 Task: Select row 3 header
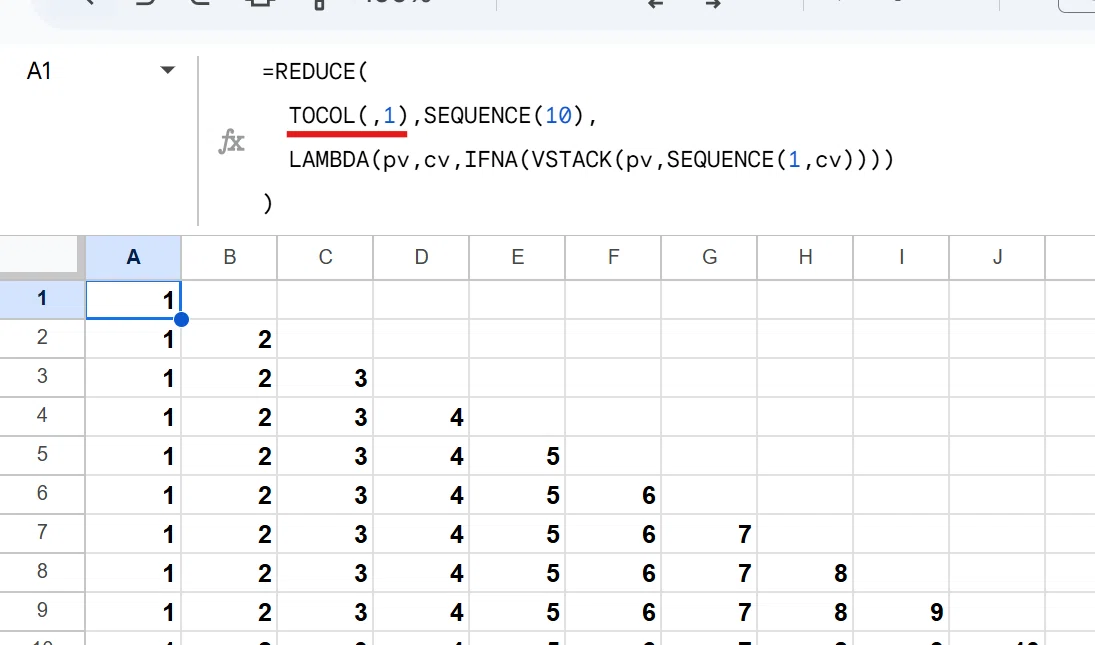coord(42,377)
